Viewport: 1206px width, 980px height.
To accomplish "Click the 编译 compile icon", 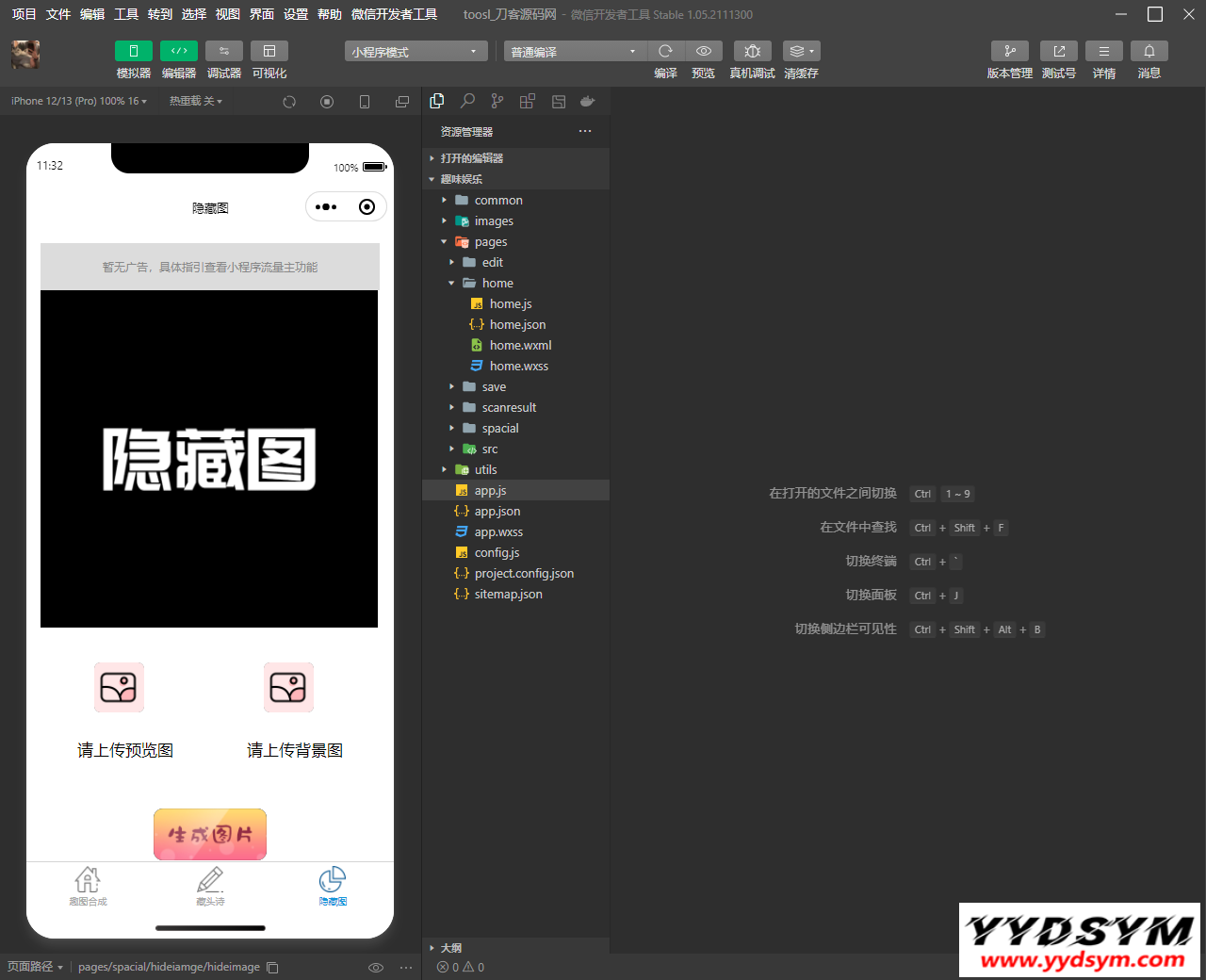I will [x=665, y=51].
